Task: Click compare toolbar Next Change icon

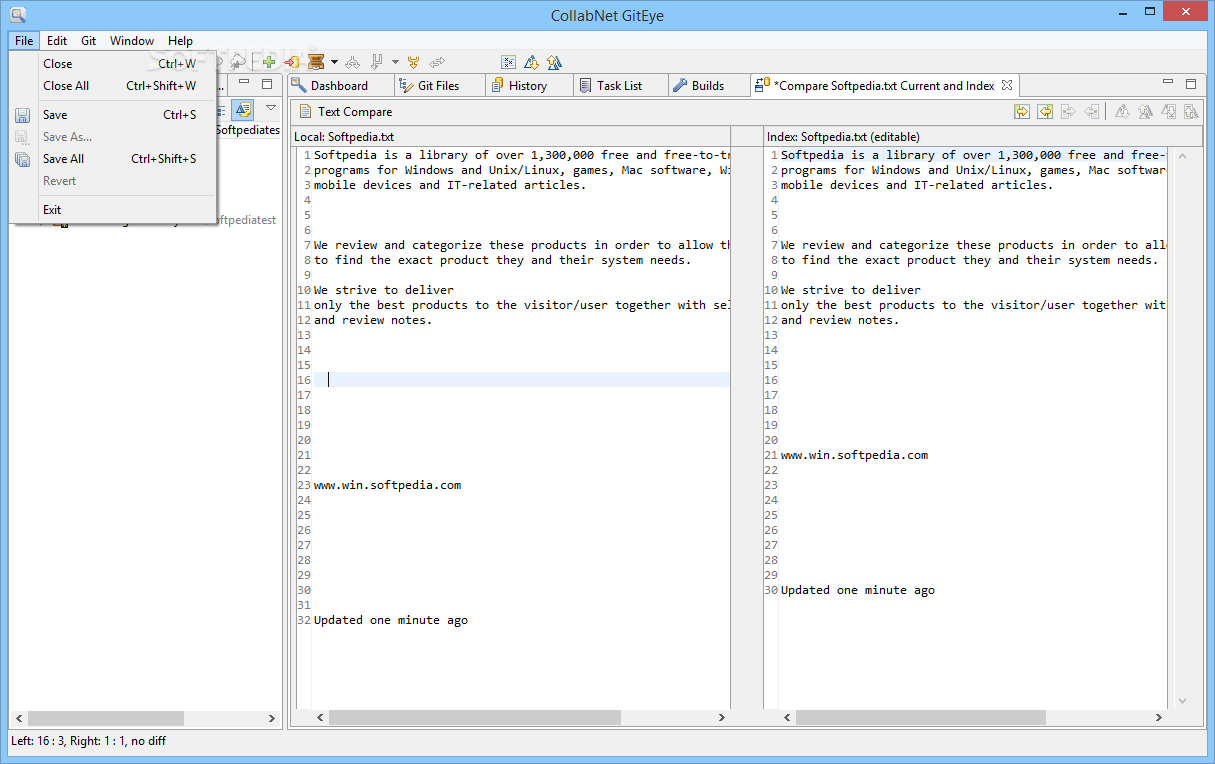Action: pyautogui.click(x=1168, y=111)
